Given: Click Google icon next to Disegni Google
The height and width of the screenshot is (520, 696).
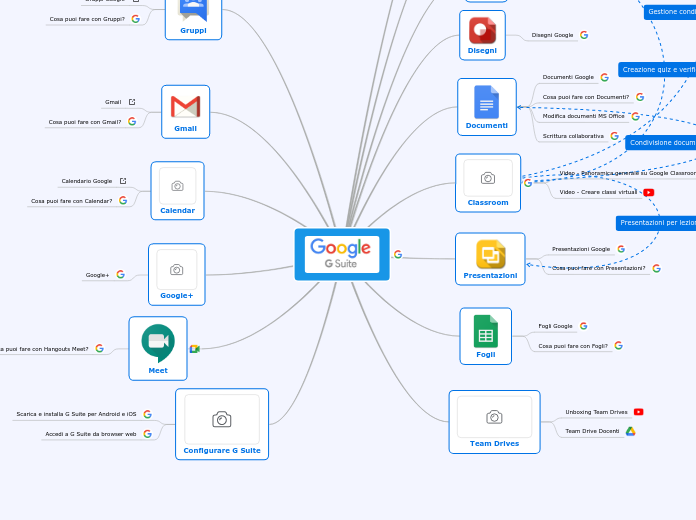Looking at the screenshot, I should tap(584, 35).
